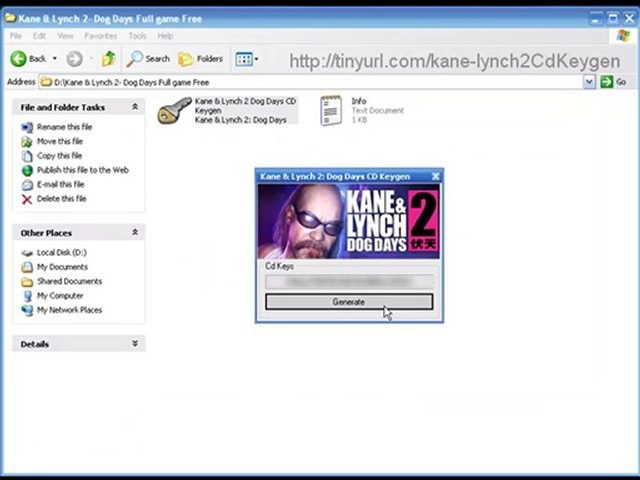Click the Local Disk drive icon
The image size is (640, 480).
(x=27, y=253)
